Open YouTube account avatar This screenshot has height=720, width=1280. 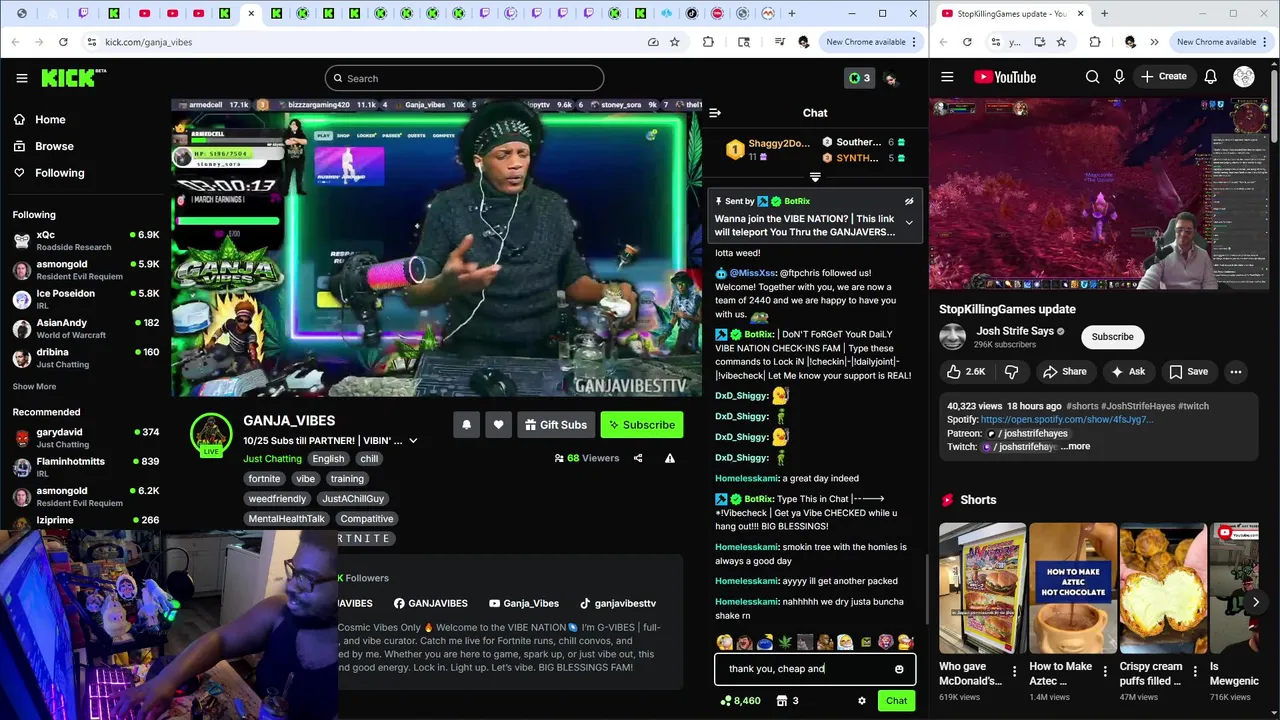click(x=1244, y=77)
